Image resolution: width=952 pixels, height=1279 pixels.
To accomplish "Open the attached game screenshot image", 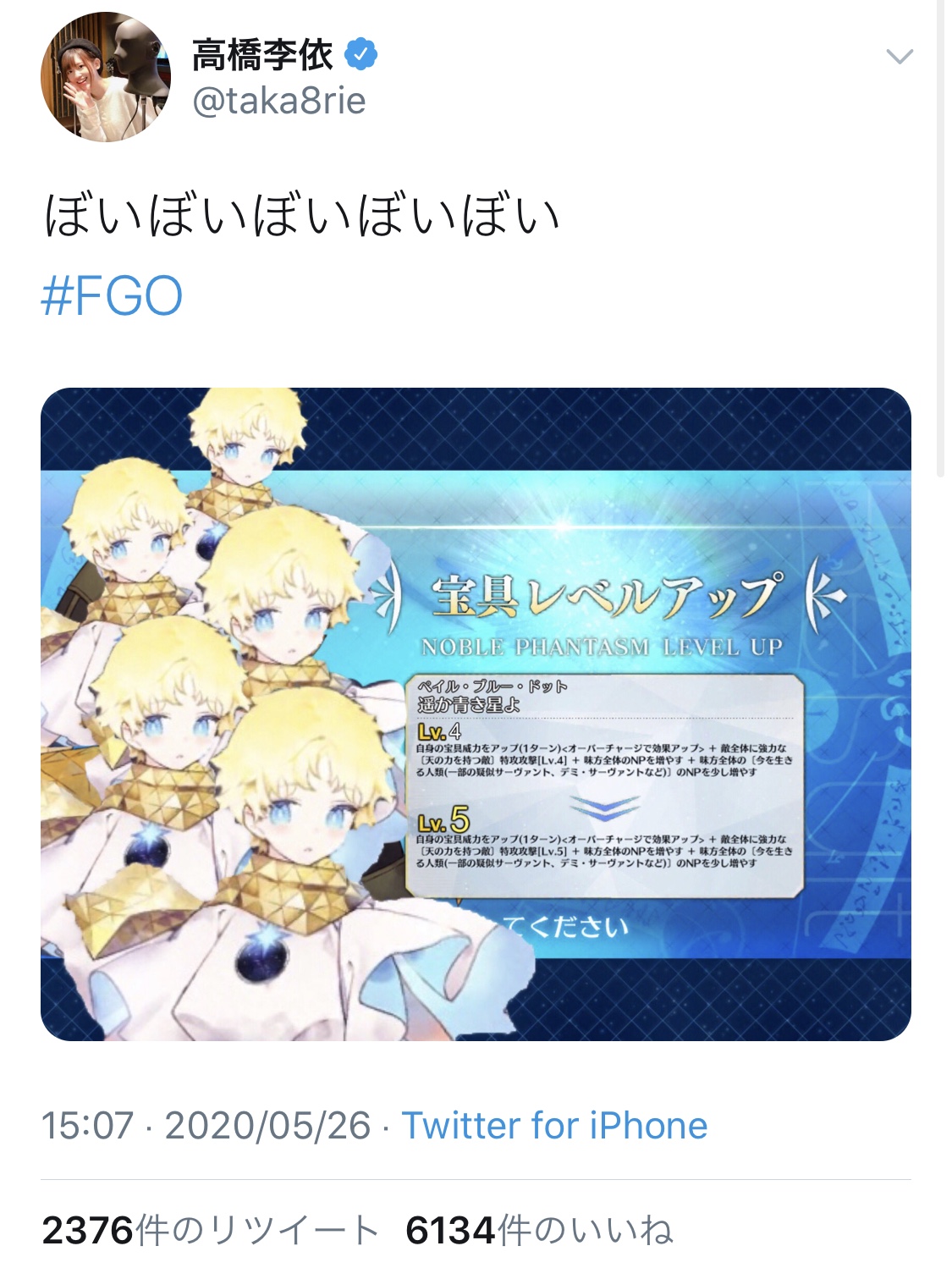I will pos(476,714).
